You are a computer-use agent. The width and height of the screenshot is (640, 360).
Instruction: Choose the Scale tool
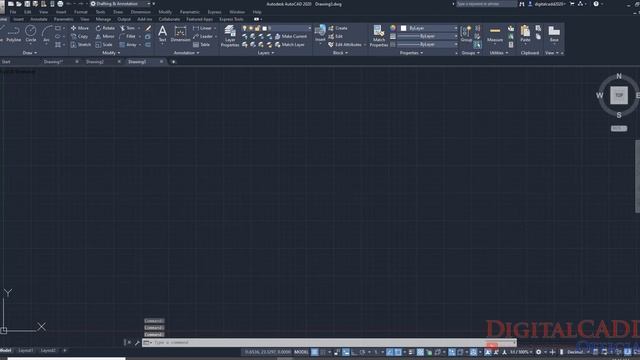104,44
